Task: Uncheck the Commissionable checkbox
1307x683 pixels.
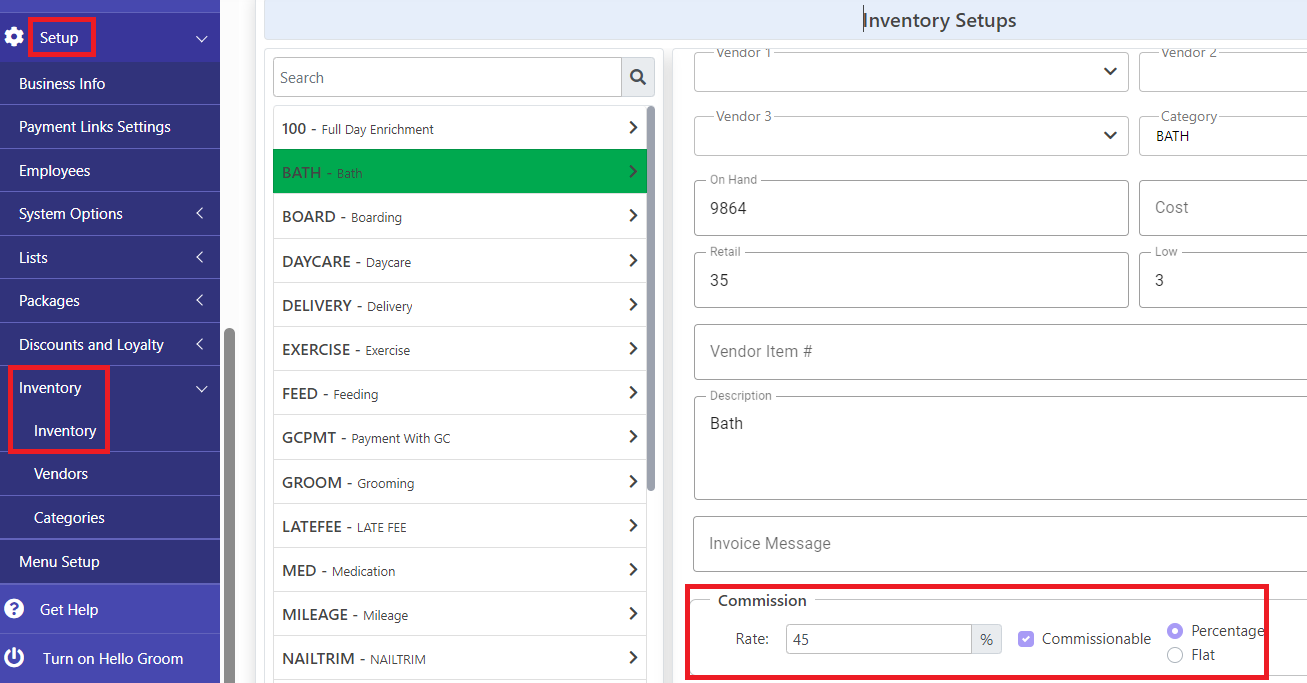Action: pos(1026,639)
